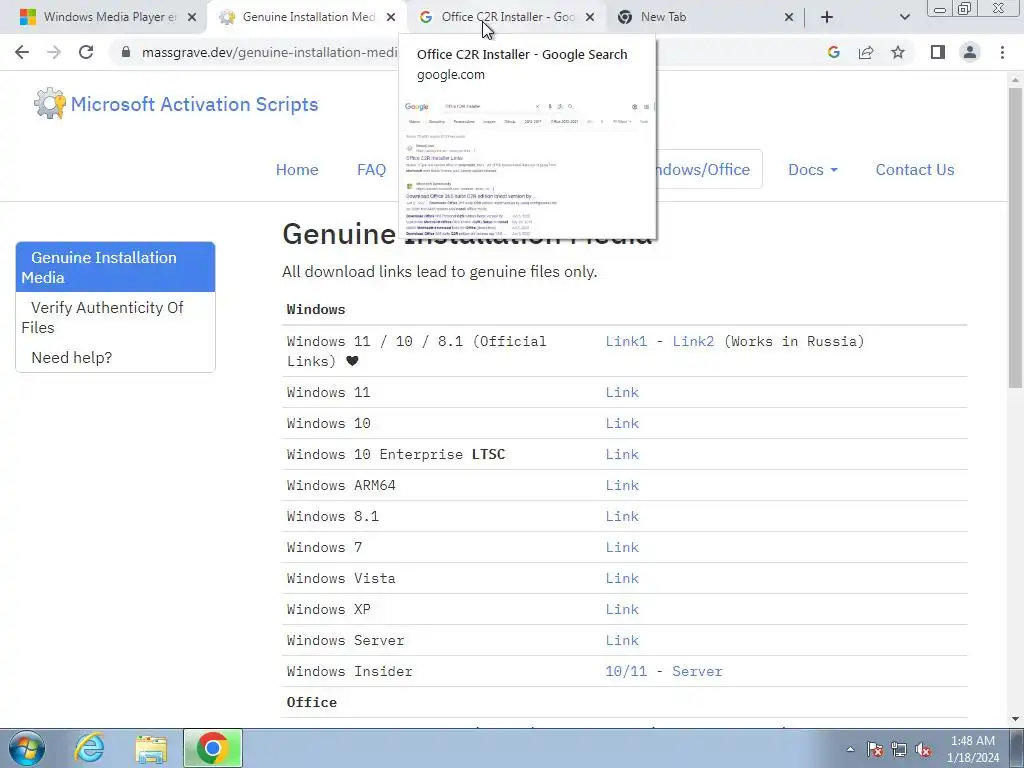The width and height of the screenshot is (1024, 768).
Task: Launch Internet Explorer from the taskbar
Action: (89, 748)
